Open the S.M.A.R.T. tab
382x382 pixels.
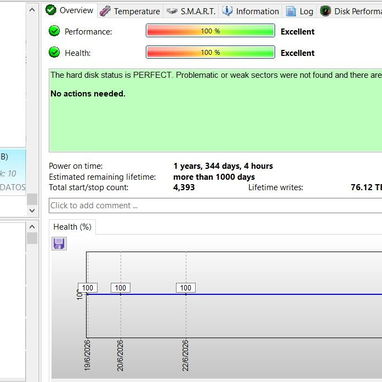tap(191, 11)
